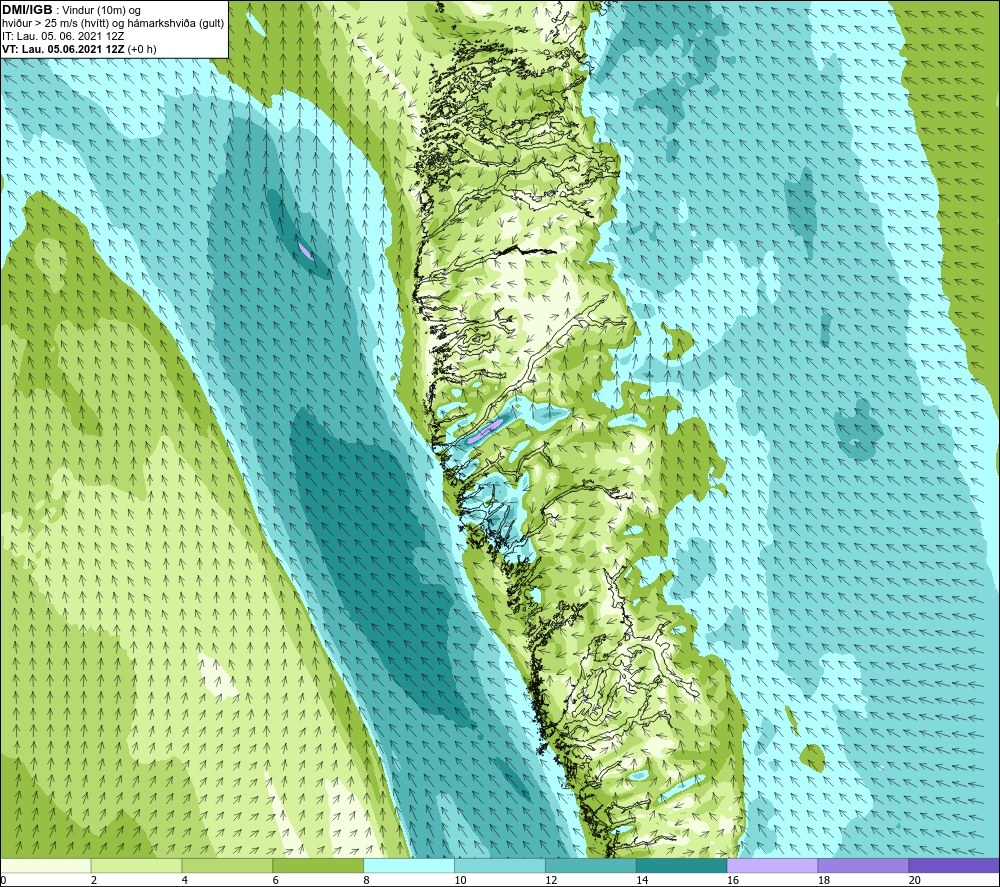
Task: Choose the teal 12–14 m/s legend swatch
Action: click(x=591, y=865)
